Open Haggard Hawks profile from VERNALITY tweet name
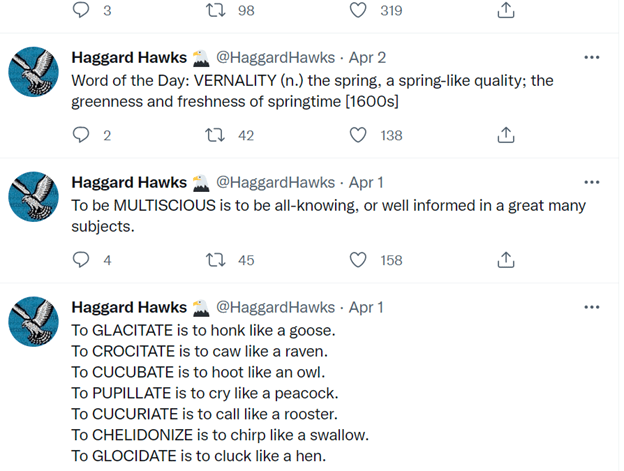 tap(129, 57)
